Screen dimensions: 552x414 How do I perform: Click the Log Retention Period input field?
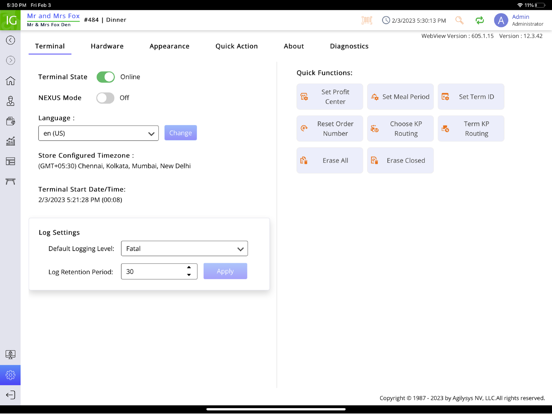pos(159,271)
